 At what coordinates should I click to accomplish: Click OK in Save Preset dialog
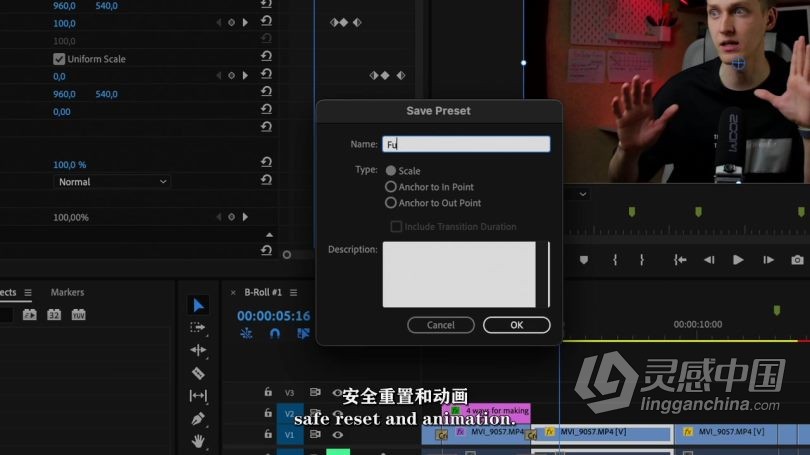[x=517, y=325]
